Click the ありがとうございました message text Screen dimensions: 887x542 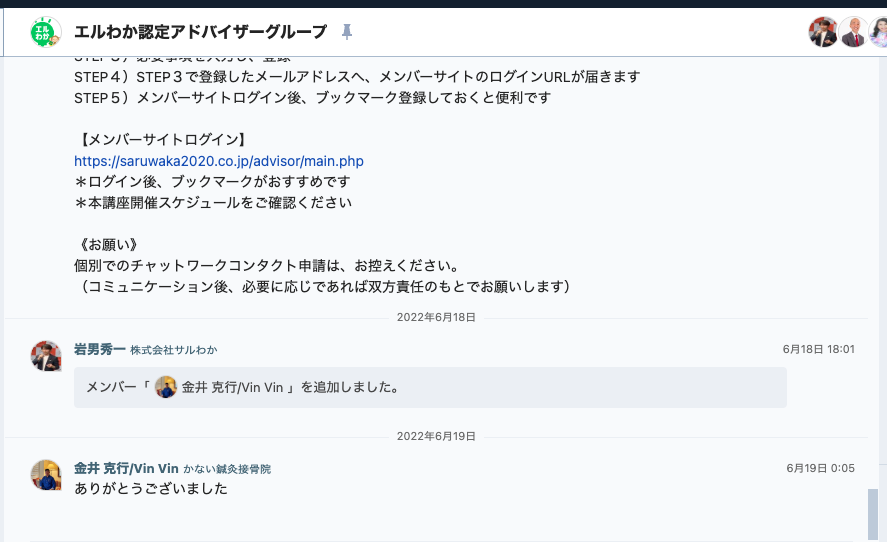tap(151, 489)
